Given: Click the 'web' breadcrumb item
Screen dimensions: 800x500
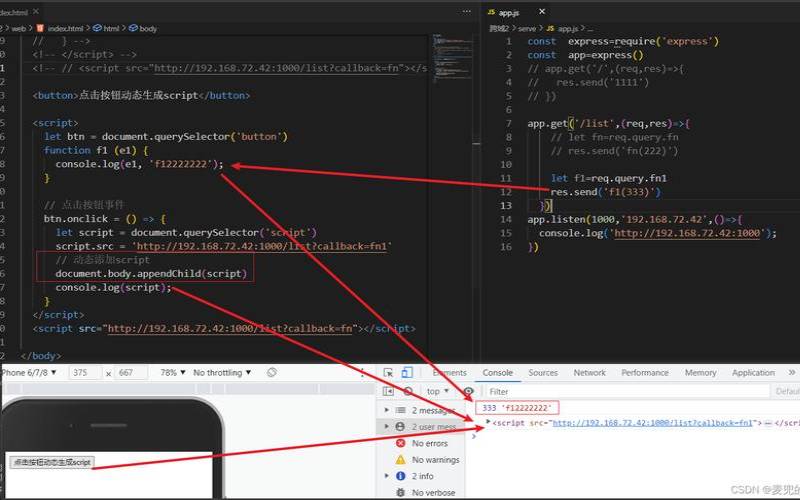Looking at the screenshot, I should (x=18, y=29).
